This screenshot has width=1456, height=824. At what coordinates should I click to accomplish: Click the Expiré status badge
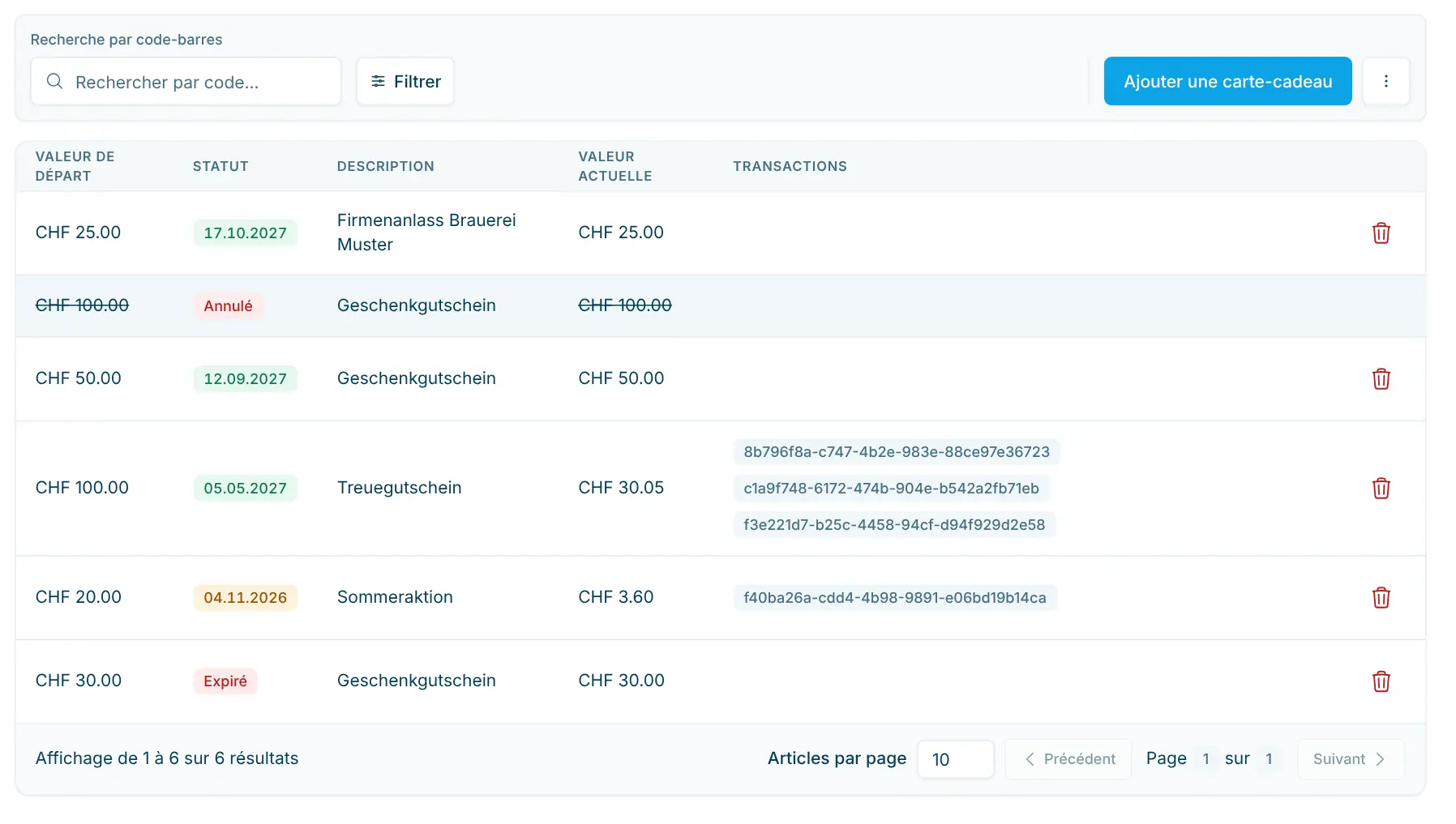pos(225,681)
